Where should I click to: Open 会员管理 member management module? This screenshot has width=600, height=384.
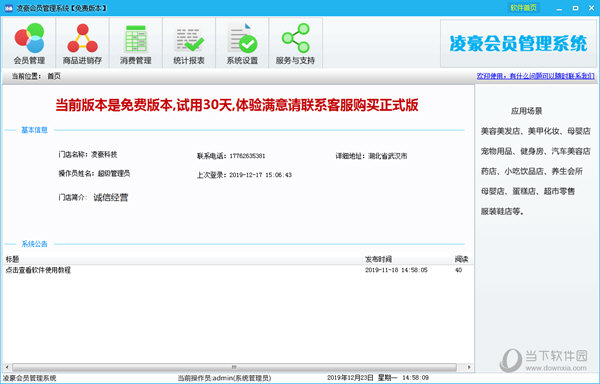pyautogui.click(x=29, y=43)
